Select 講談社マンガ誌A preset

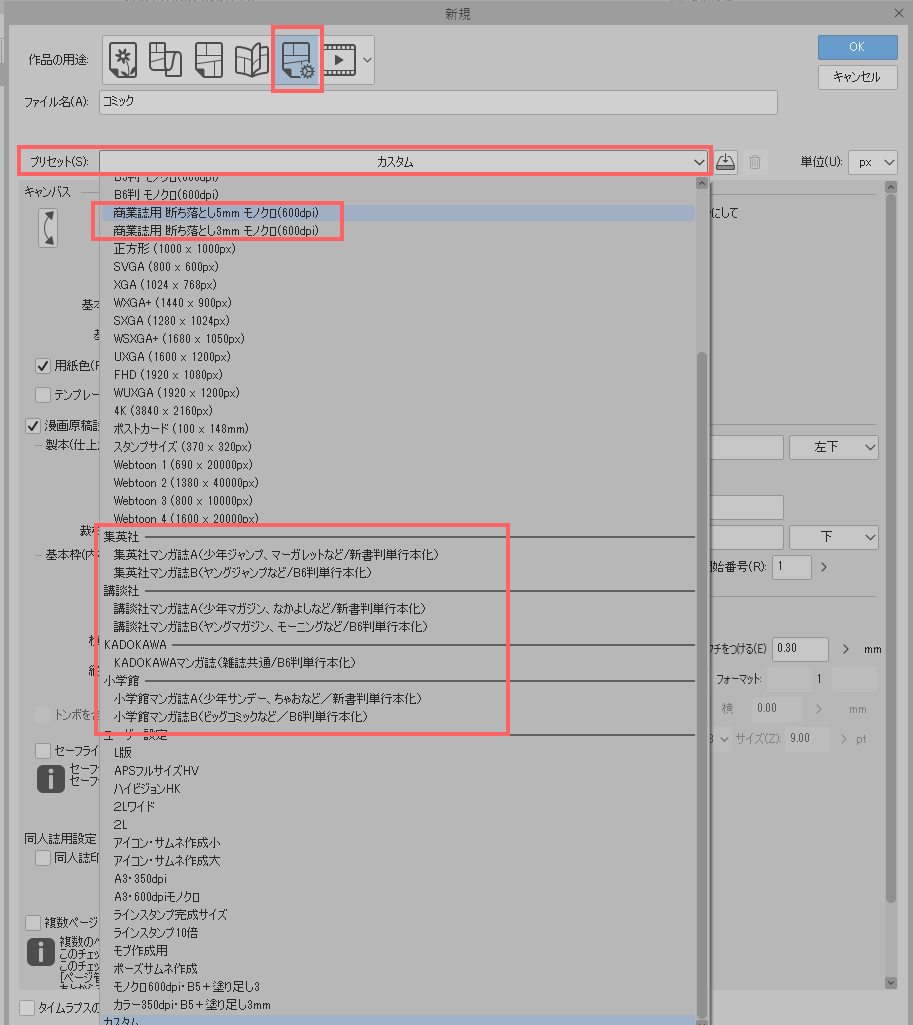click(397, 609)
